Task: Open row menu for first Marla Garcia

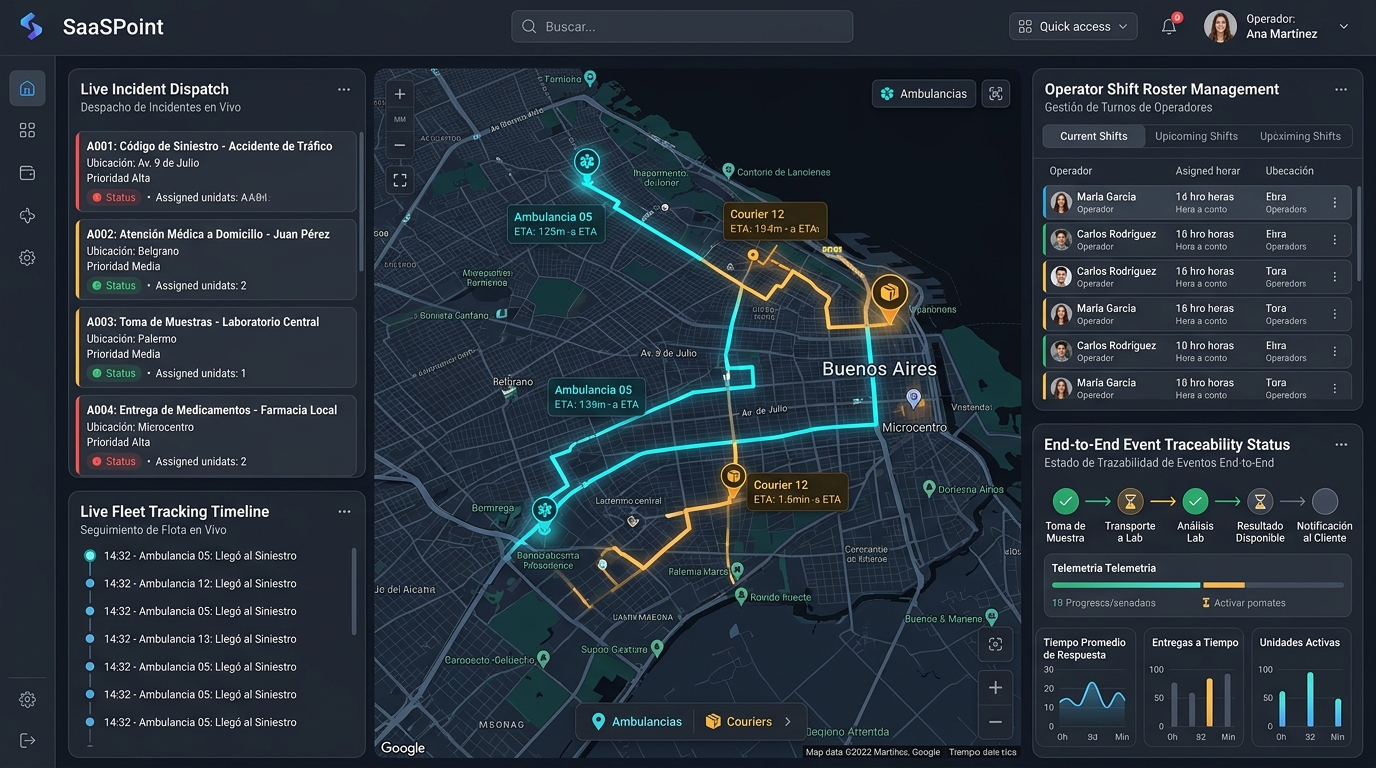Action: 1334,203
